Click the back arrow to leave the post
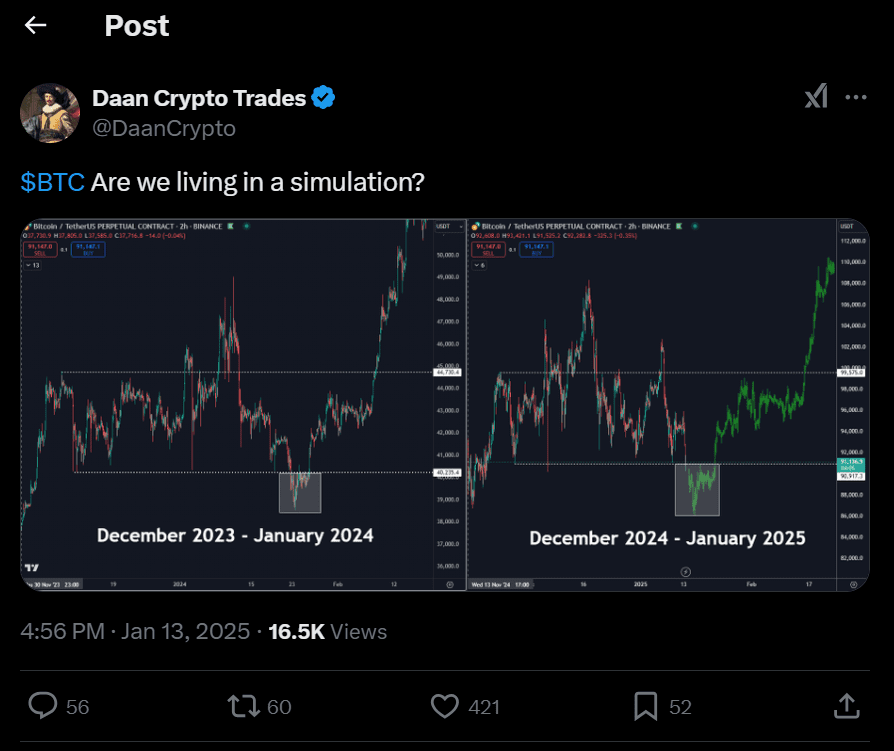894x751 pixels. point(36,25)
